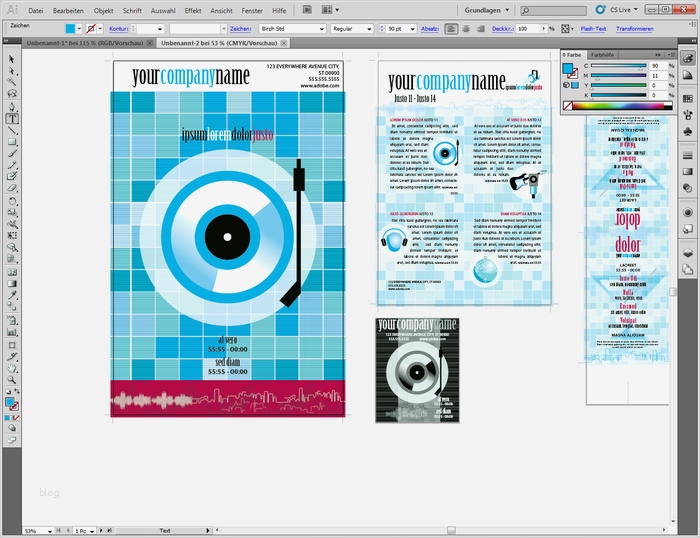
Task: Open the arrange documents dropdown
Action: coord(330,9)
